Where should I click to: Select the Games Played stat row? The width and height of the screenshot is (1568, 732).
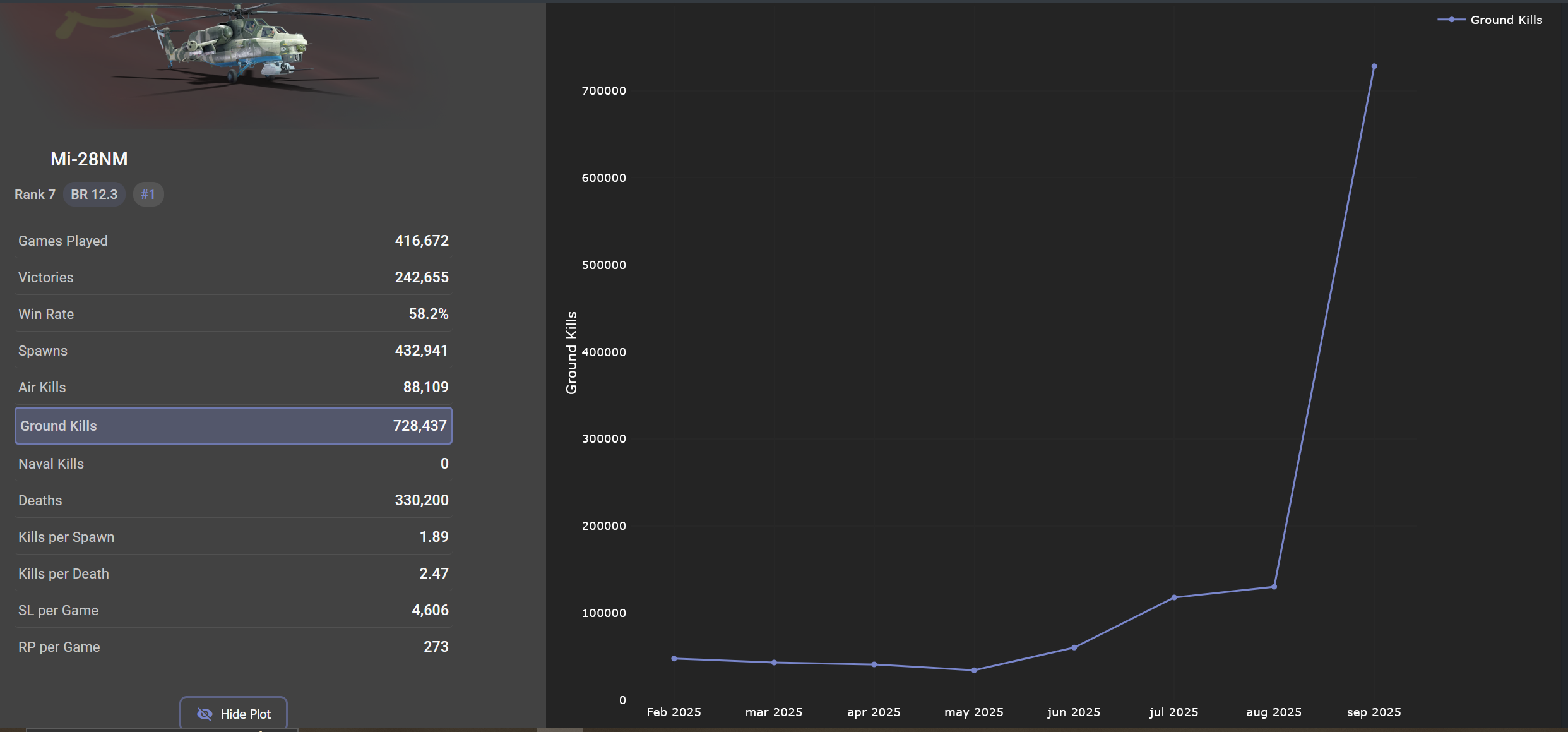point(233,241)
